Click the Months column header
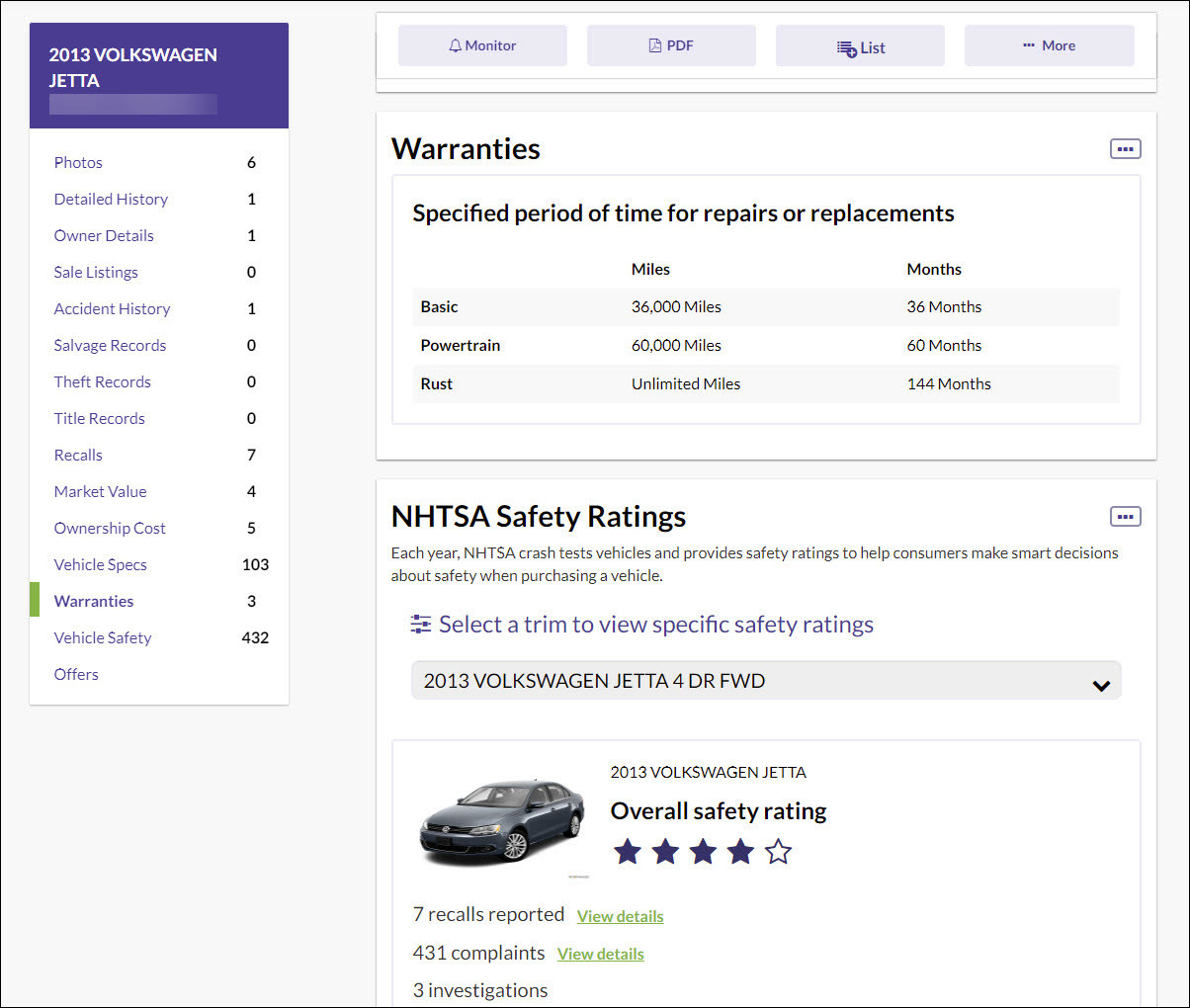 (934, 269)
